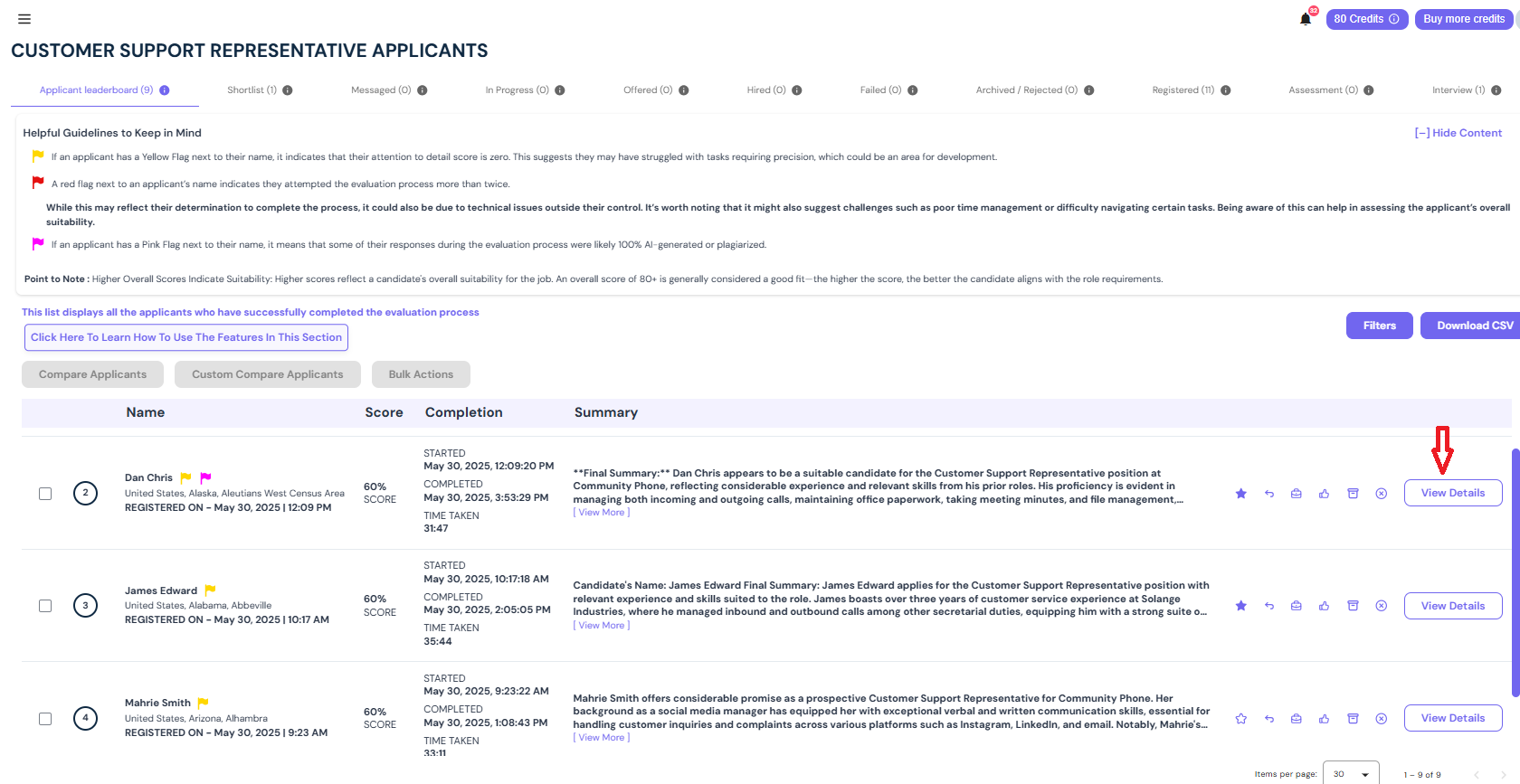Open the Items per page dropdown
Viewport: 1520px width, 784px height.
(1351, 774)
